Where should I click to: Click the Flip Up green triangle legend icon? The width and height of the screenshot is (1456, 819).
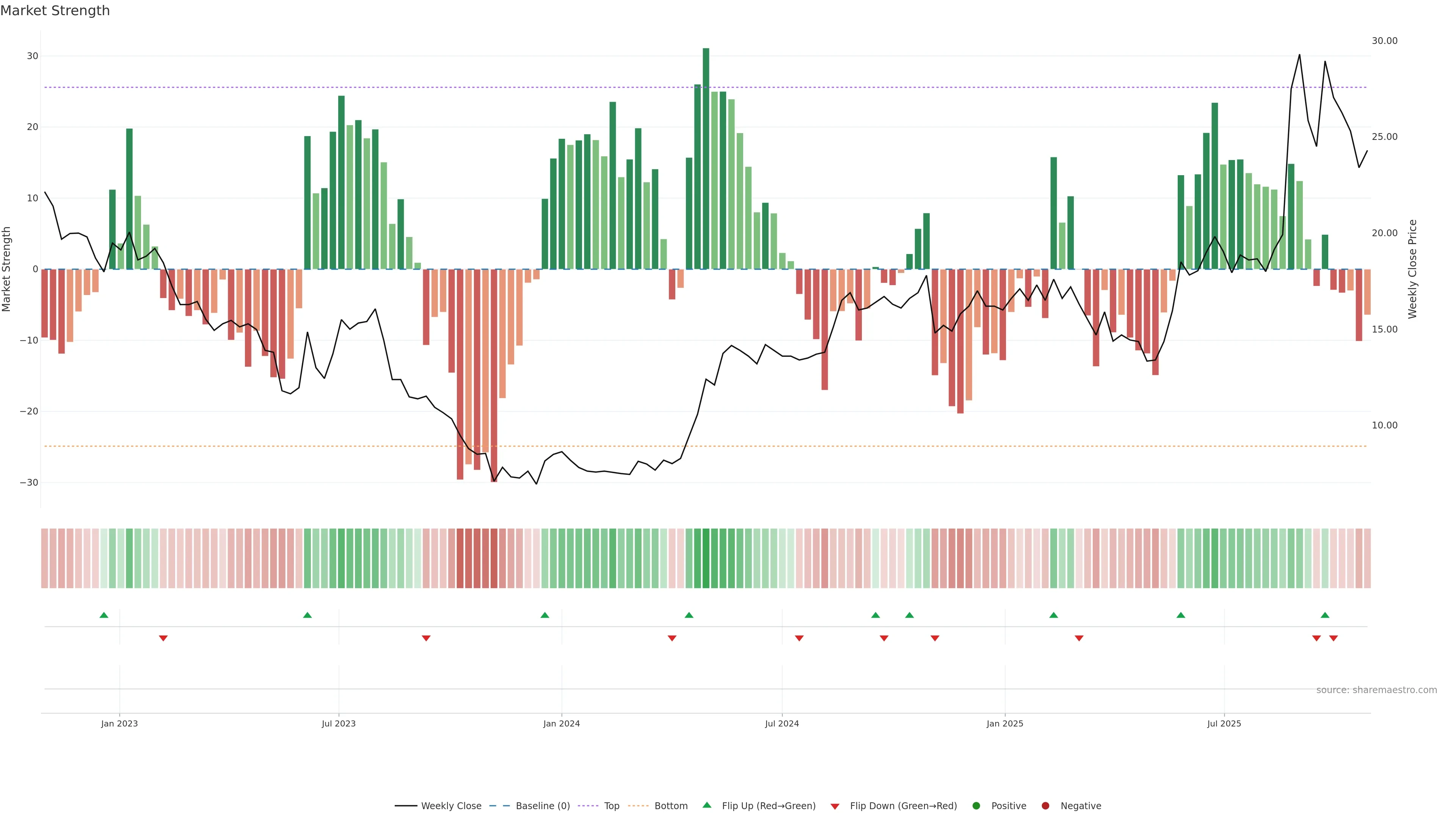click(x=706, y=805)
